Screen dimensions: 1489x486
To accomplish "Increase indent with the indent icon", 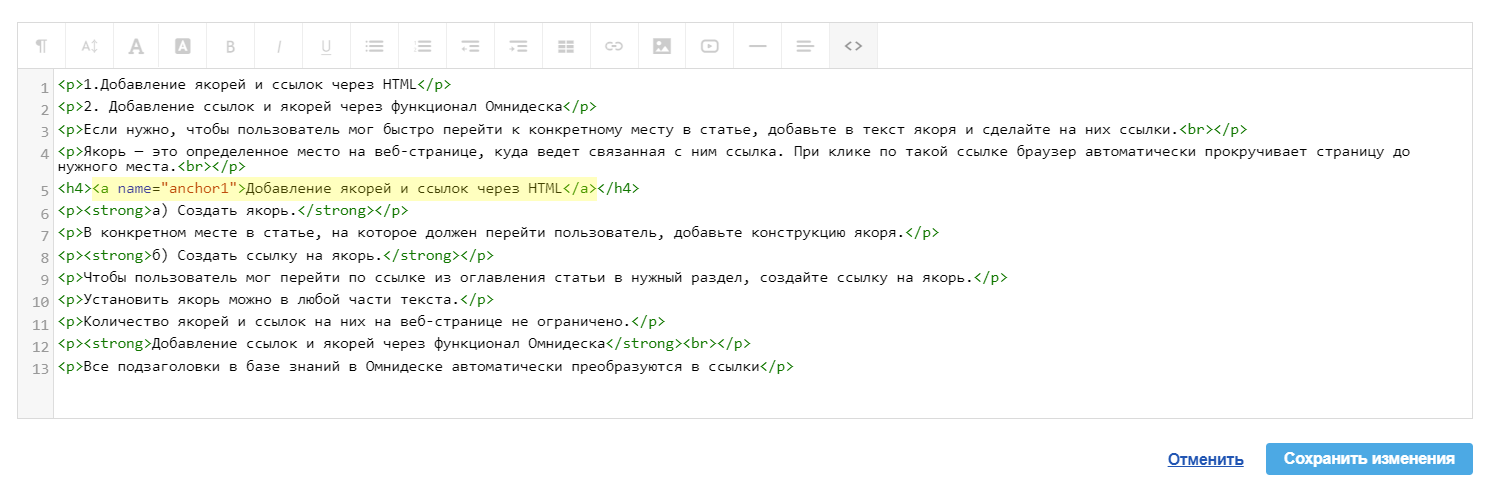I will (518, 46).
